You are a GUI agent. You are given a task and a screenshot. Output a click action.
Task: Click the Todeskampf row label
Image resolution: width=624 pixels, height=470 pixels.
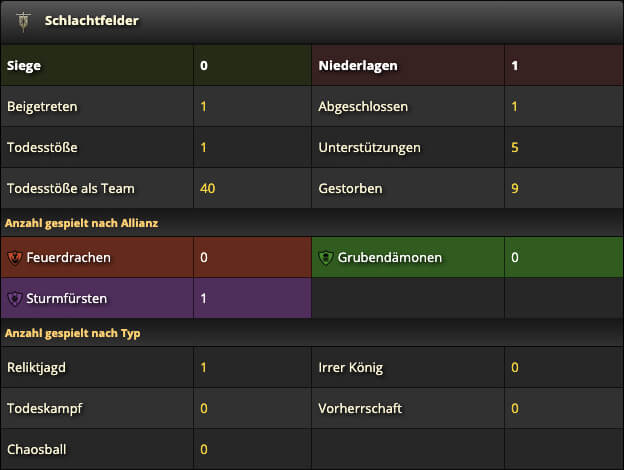pyautogui.click(x=45, y=409)
